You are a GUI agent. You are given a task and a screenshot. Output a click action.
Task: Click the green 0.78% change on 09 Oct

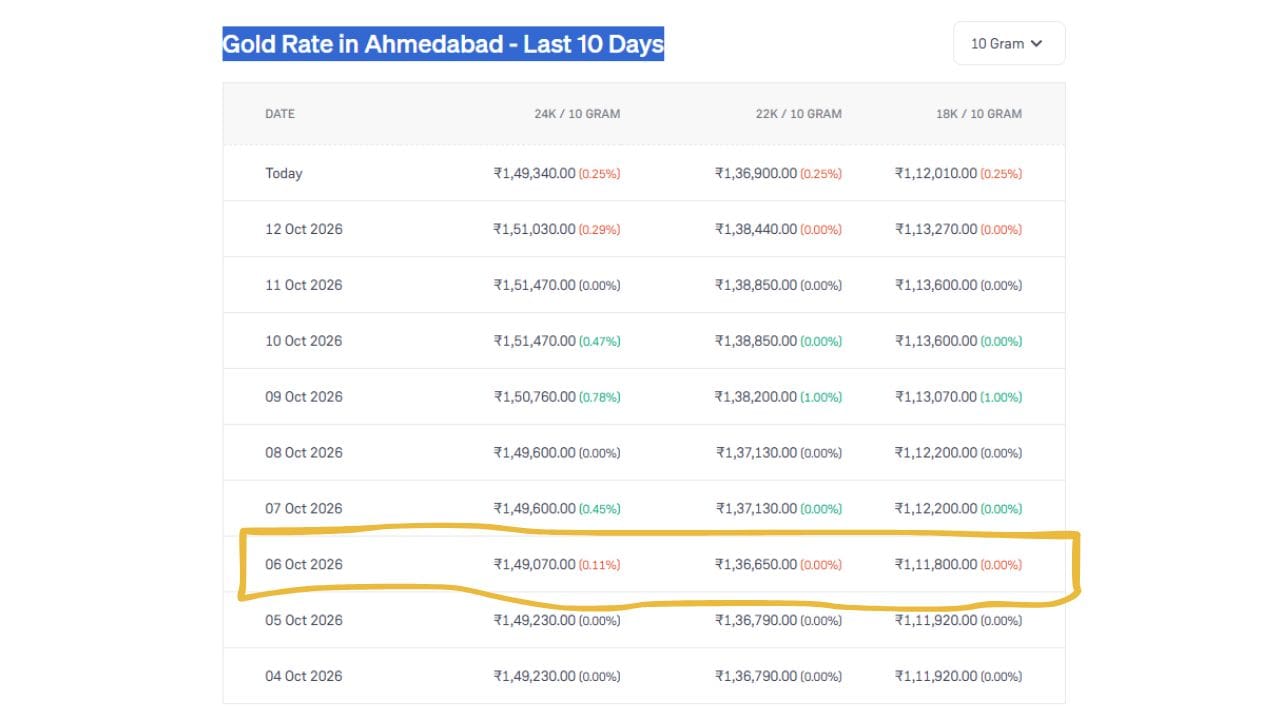(x=600, y=398)
